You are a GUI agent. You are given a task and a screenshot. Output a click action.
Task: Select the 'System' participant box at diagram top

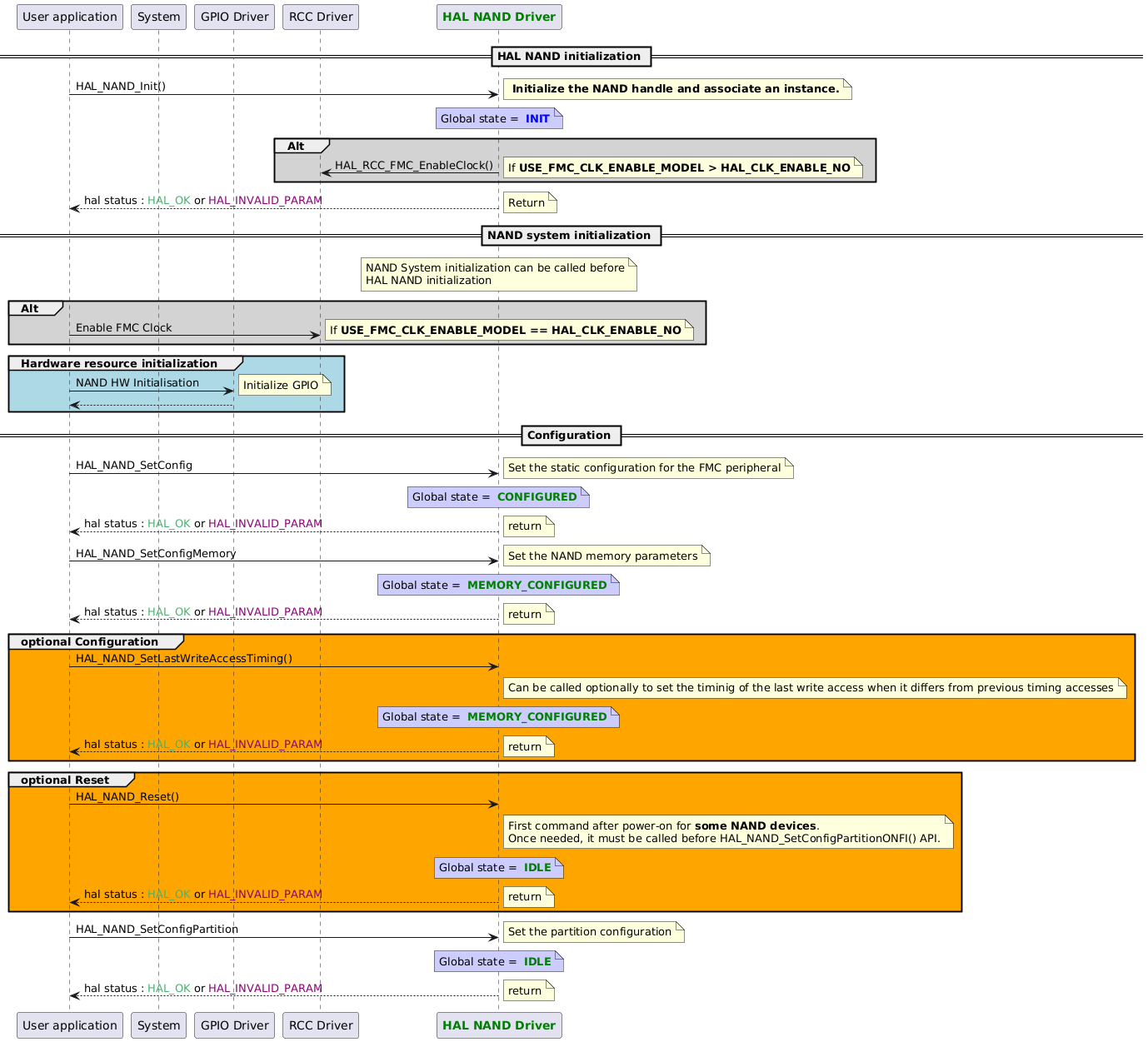coord(159,17)
